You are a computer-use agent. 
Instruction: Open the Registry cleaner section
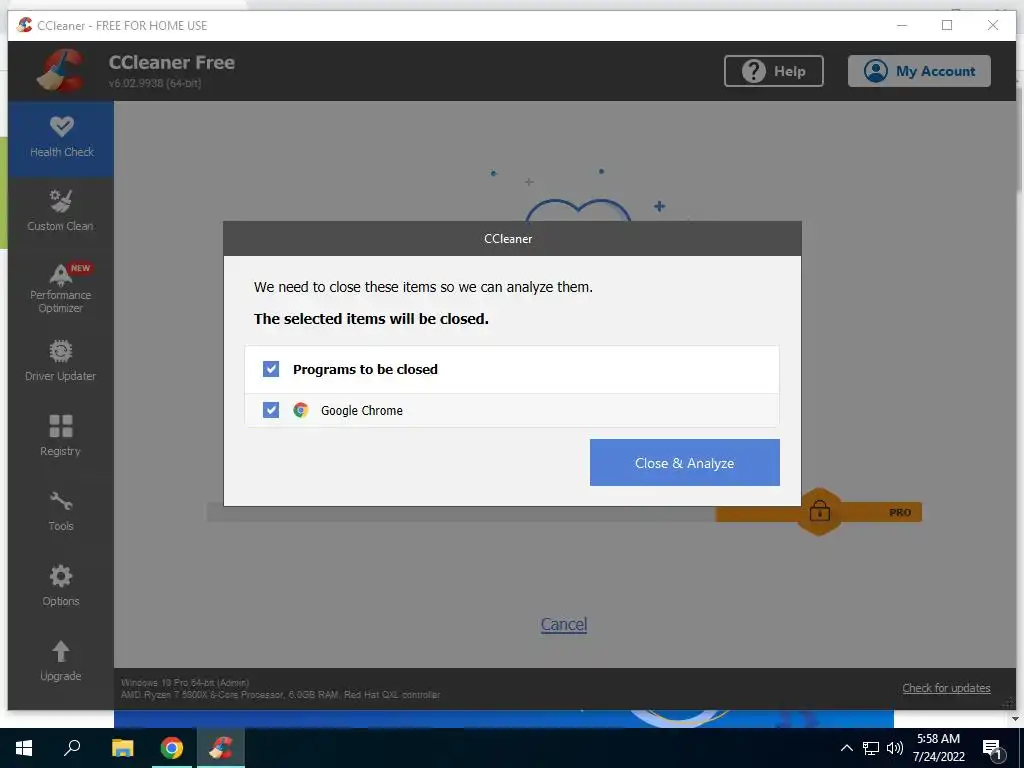(61, 436)
